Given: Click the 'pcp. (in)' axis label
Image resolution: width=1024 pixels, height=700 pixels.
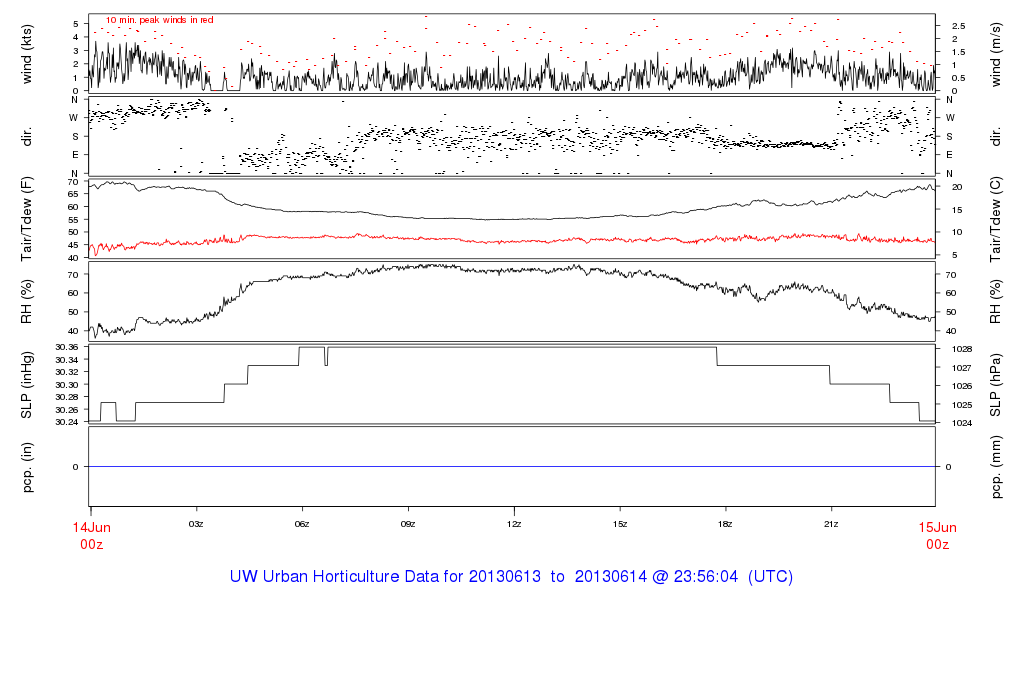Looking at the screenshot, I should pyautogui.click(x=27, y=467).
